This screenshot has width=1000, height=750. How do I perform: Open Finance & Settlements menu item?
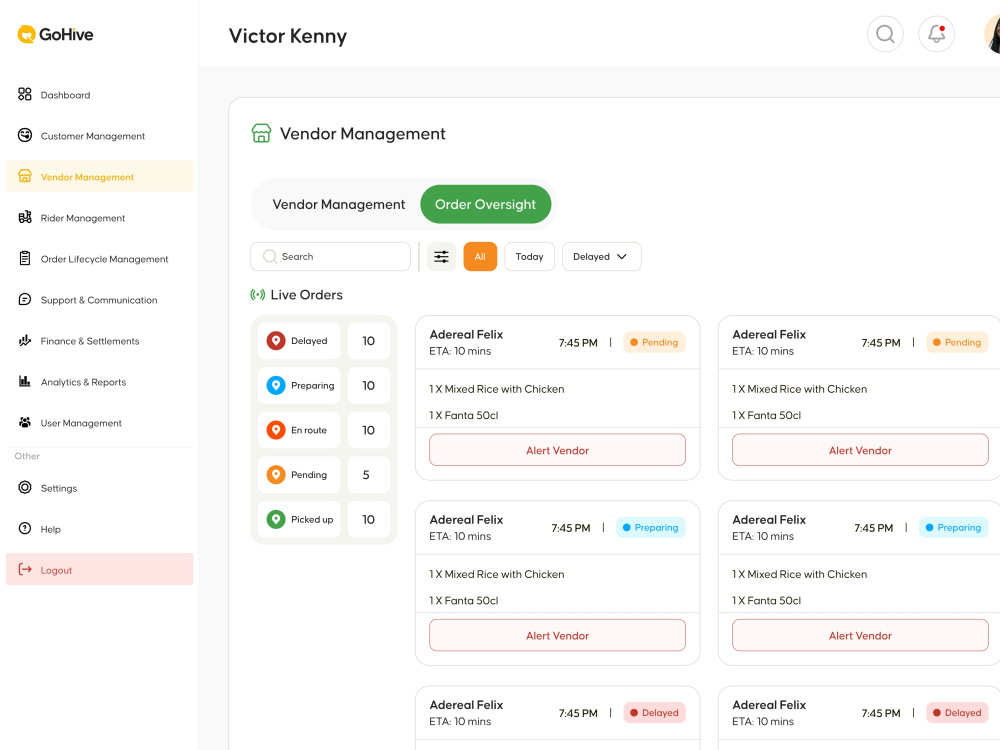coord(99,341)
